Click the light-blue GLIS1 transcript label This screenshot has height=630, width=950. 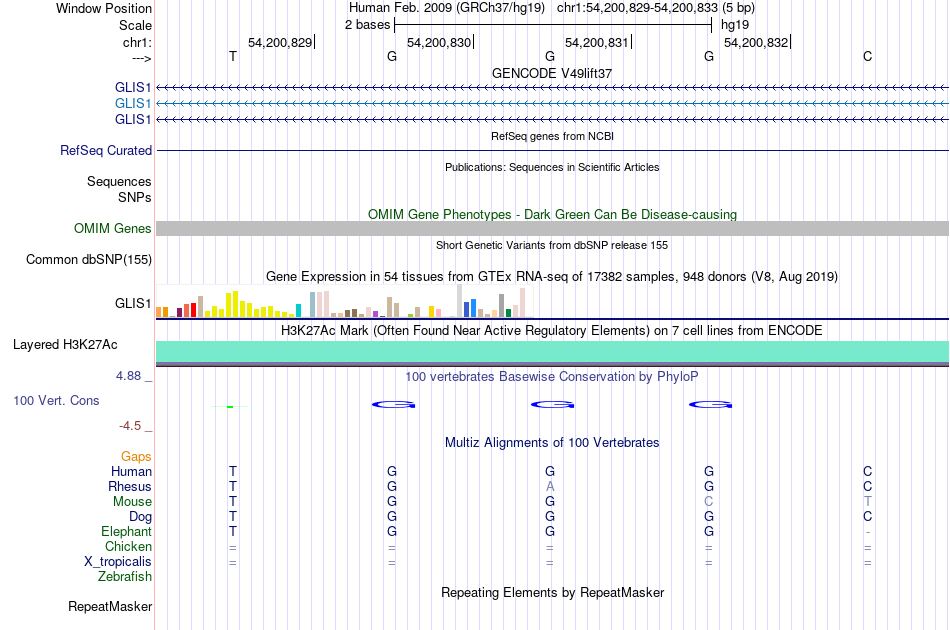pos(133,104)
